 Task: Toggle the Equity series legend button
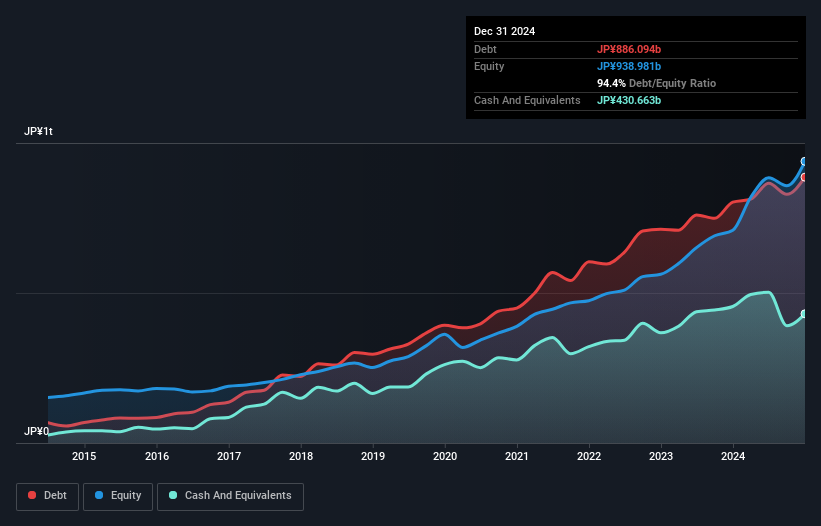[118, 496]
